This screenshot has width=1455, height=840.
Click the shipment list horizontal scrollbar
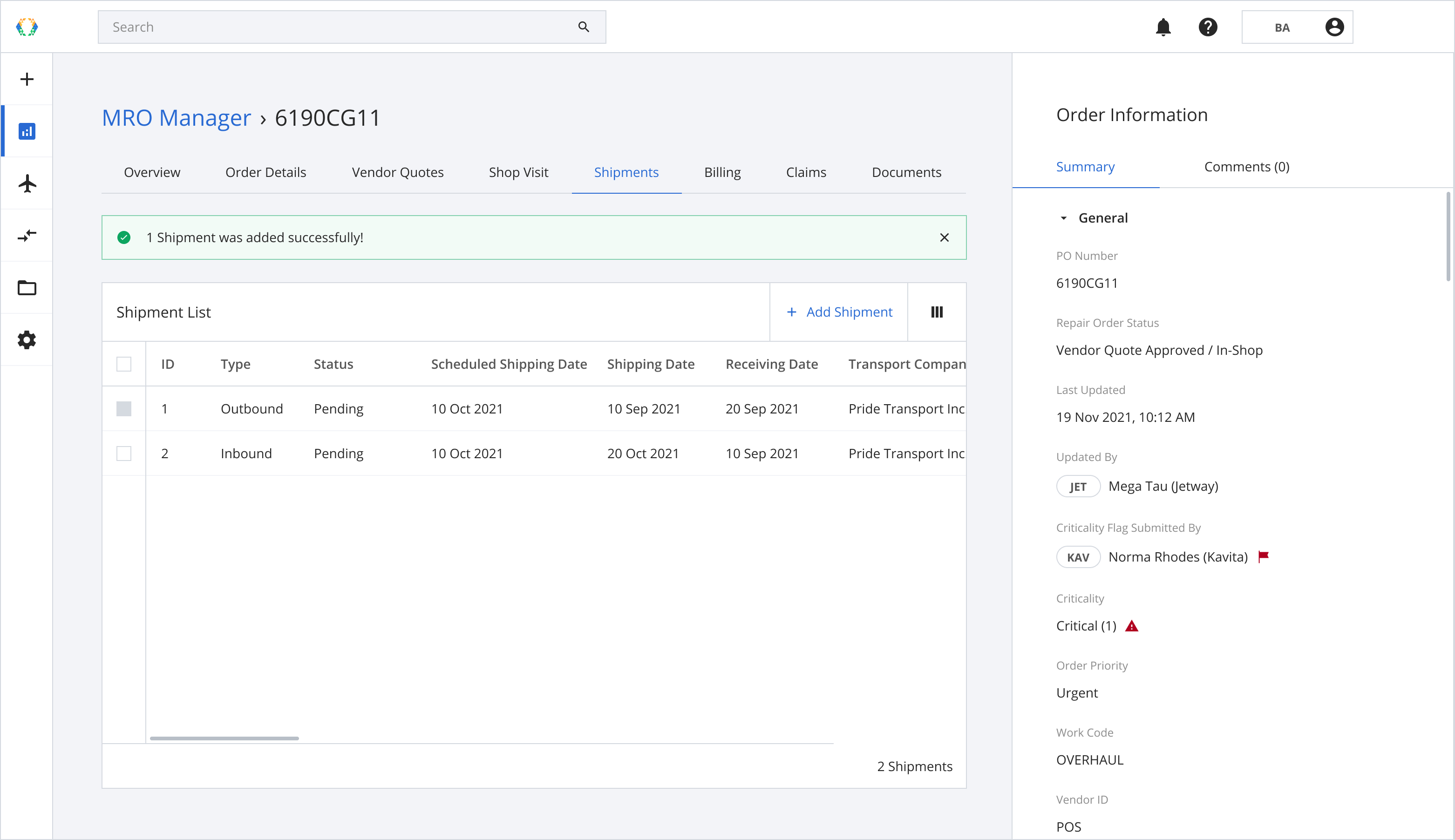coord(224,738)
